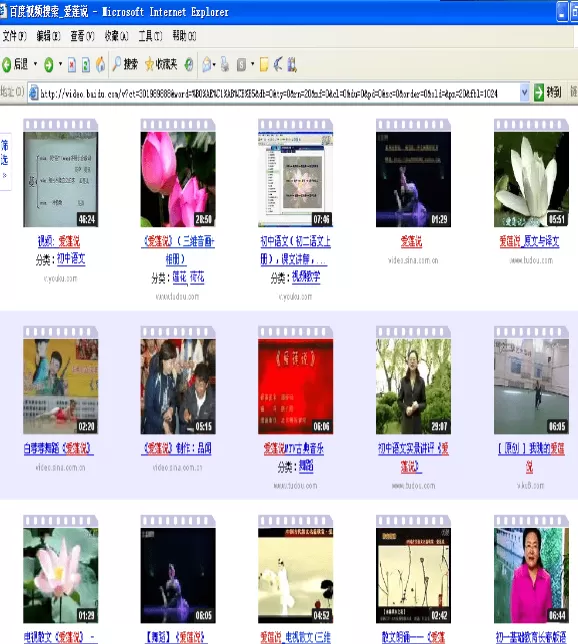This screenshot has height=644, width=578.
Task: Click the 初中语文 category link
Action: point(71,259)
